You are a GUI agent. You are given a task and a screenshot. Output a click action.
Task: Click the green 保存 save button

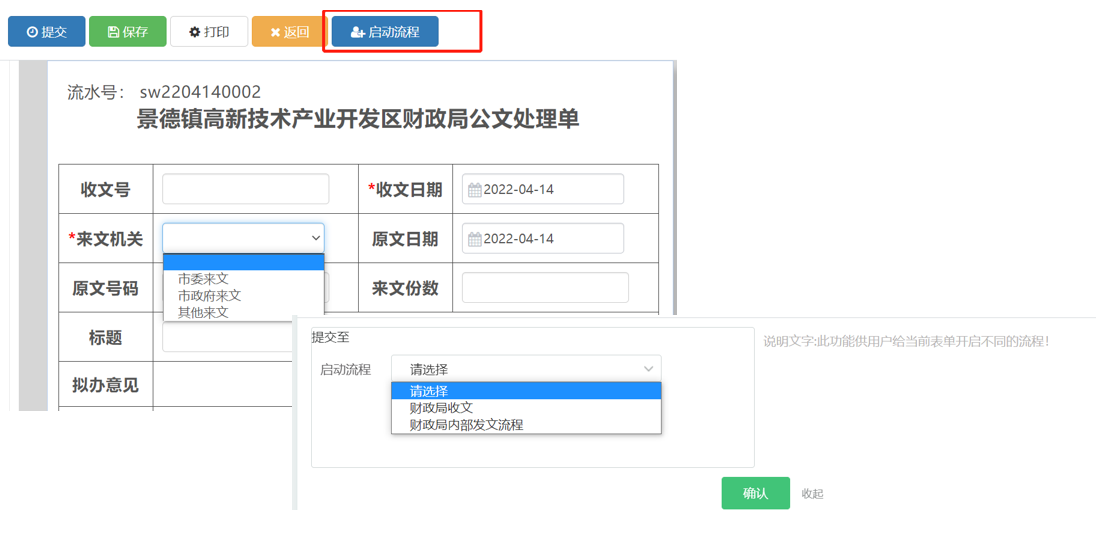point(127,32)
